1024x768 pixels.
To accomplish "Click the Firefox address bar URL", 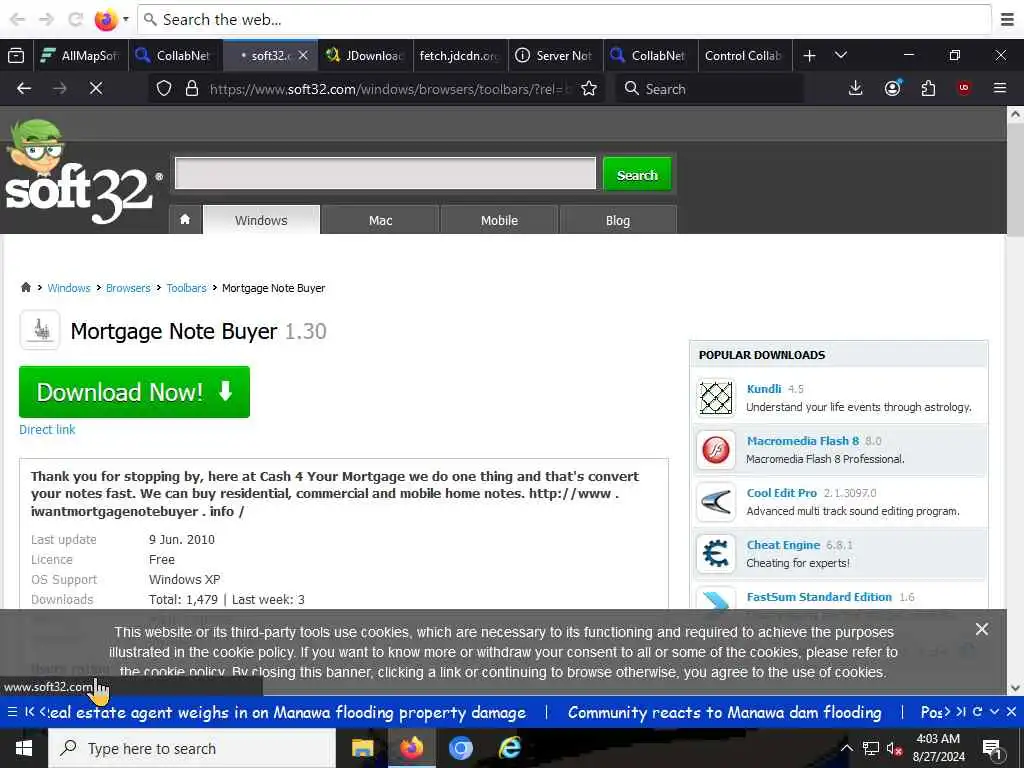I will click(390, 89).
